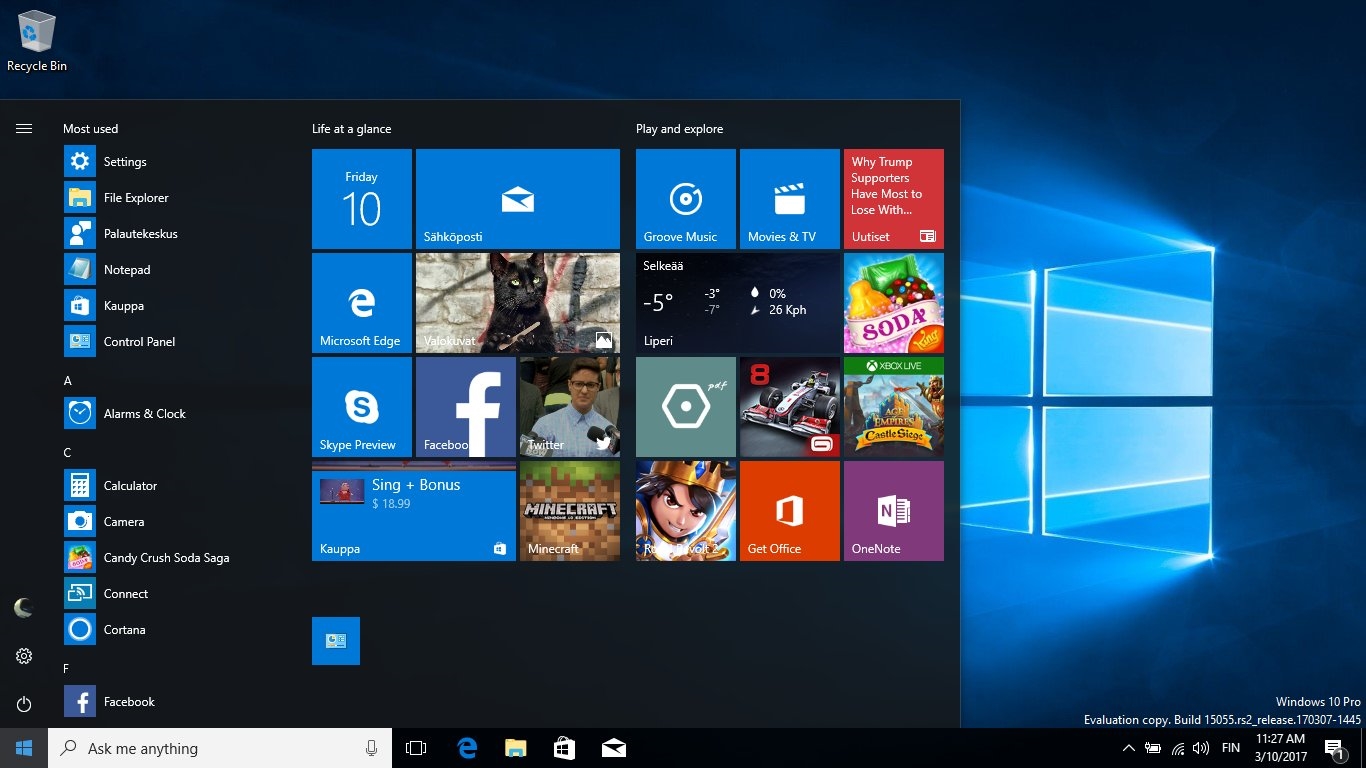Open the Groove Music tile
1366x768 pixels.
pyautogui.click(x=685, y=199)
